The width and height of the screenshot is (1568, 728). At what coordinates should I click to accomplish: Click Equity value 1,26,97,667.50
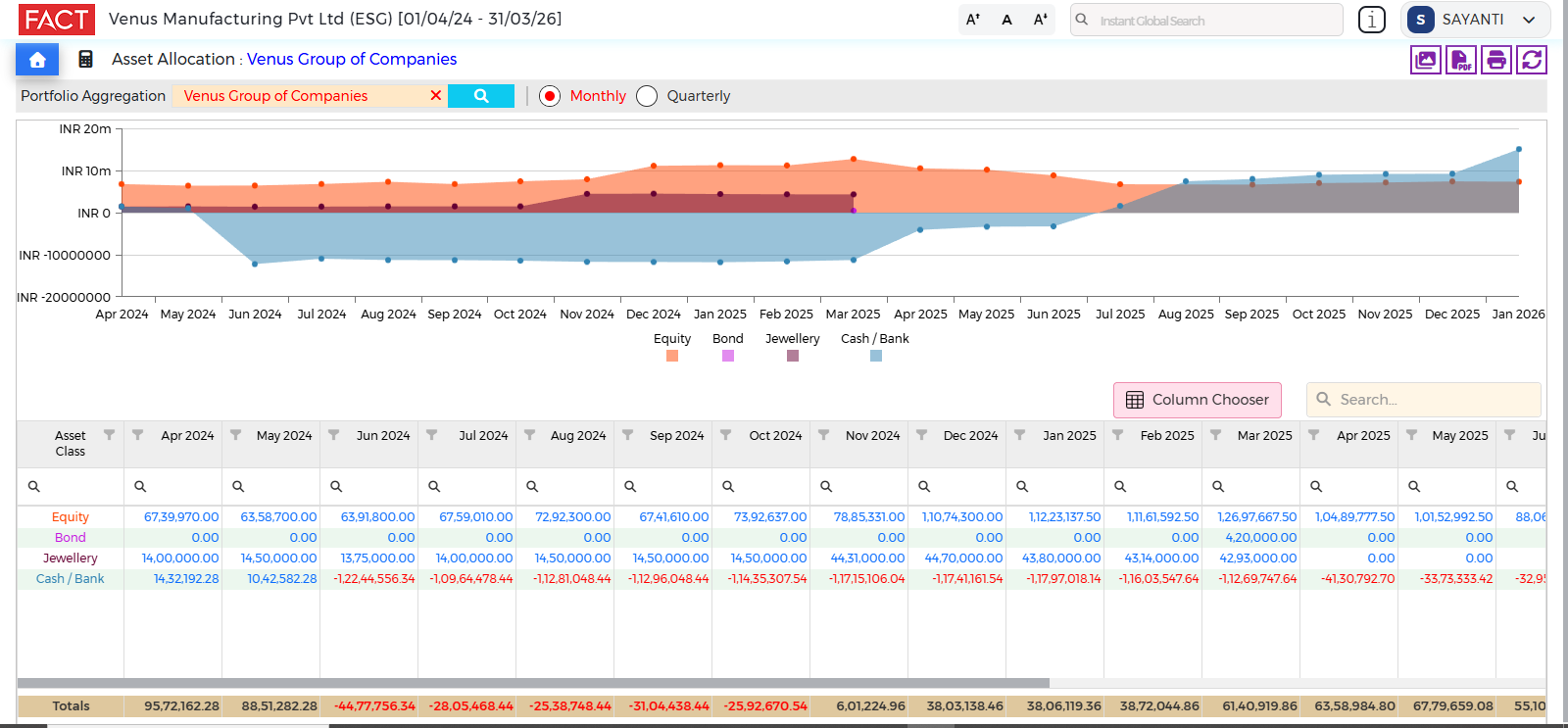click(1257, 517)
